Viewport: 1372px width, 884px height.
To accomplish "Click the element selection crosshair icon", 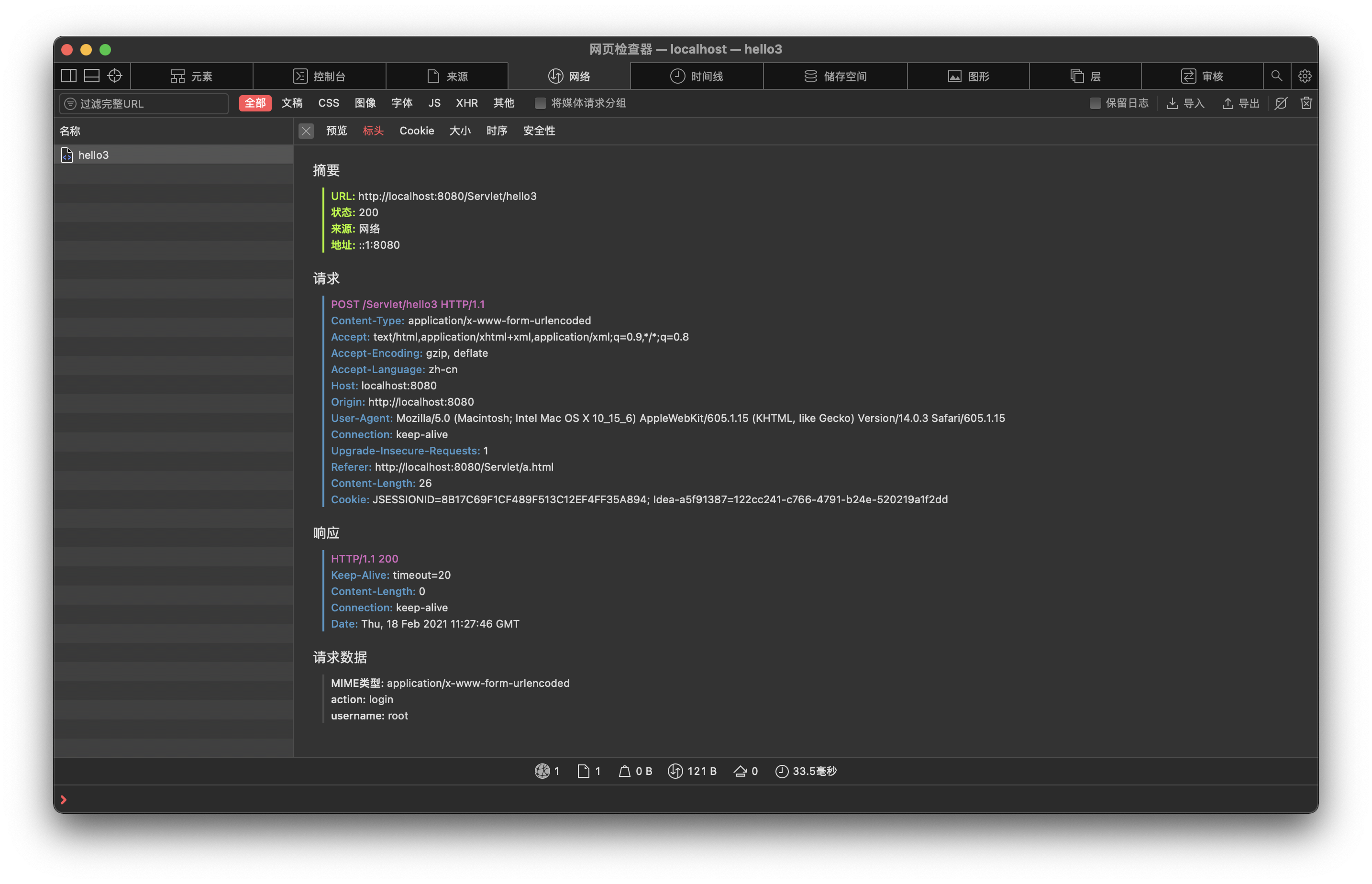I will point(115,76).
